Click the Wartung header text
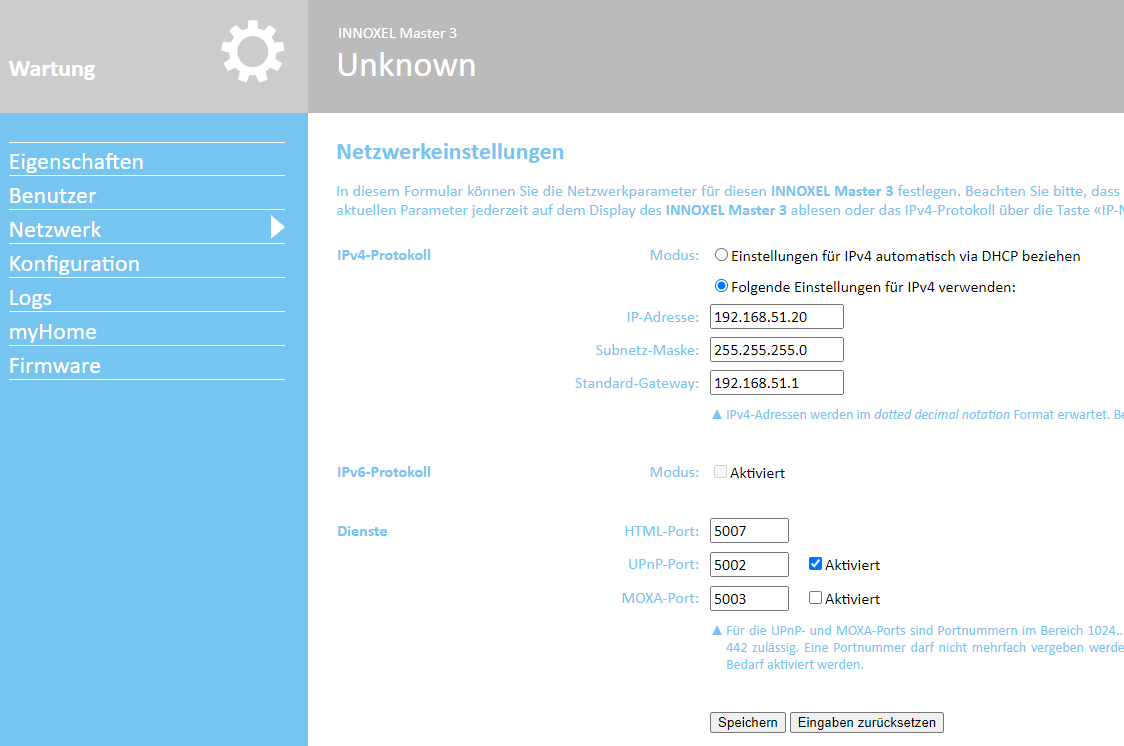Viewport: 1124px width, 746px height. 52,69
